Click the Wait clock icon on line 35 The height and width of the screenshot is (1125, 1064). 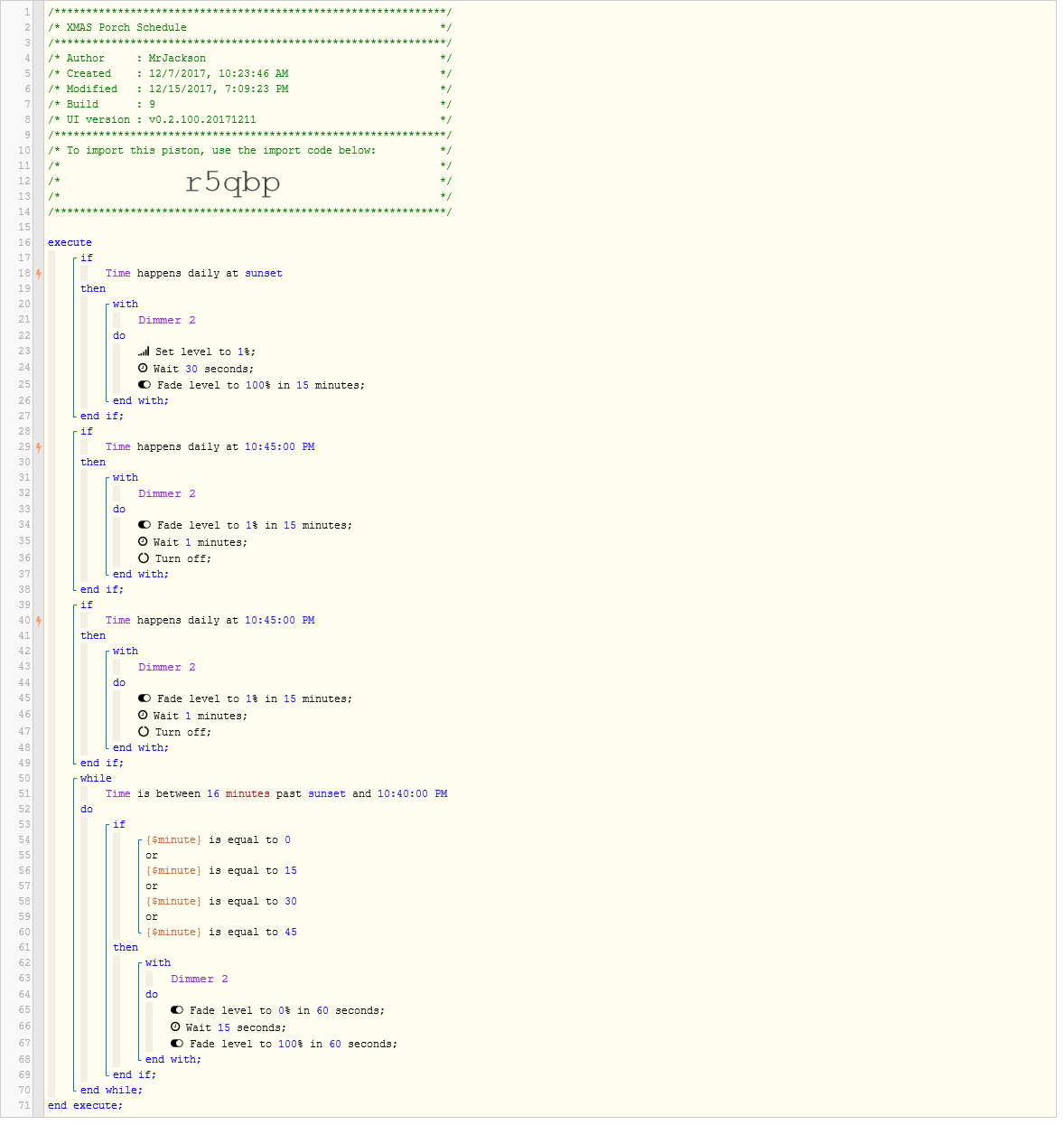143,541
